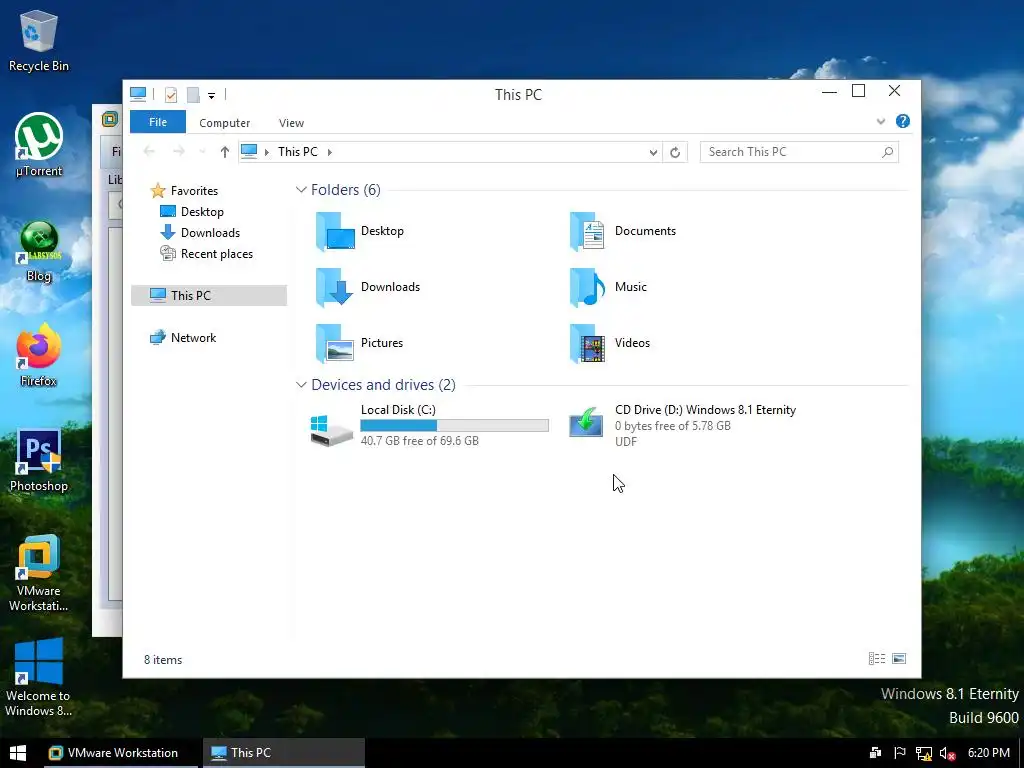Click the disabled Forward navigation arrow
Screen dimensions: 1024x768
pyautogui.click(x=178, y=152)
